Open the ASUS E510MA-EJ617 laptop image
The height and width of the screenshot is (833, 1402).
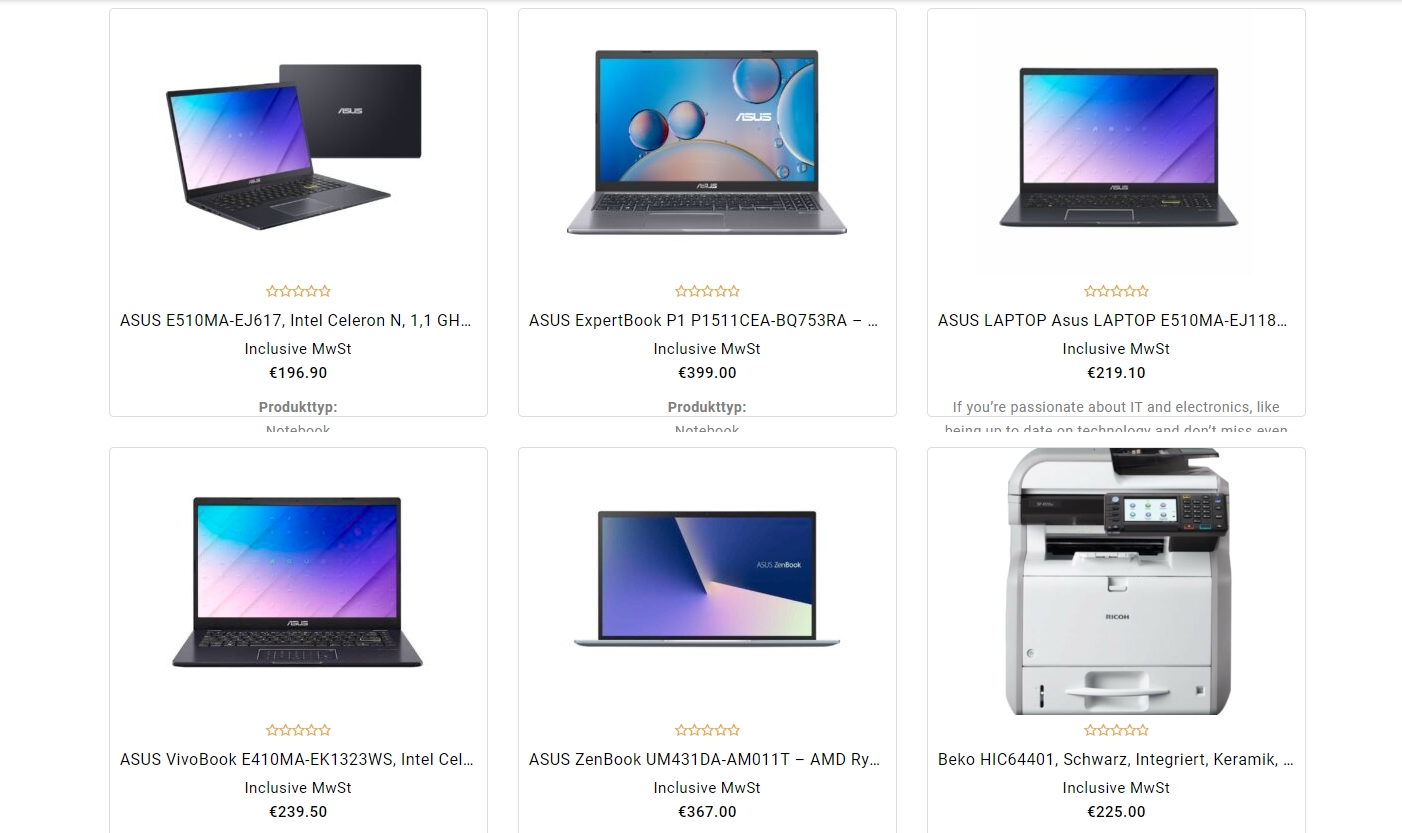298,141
